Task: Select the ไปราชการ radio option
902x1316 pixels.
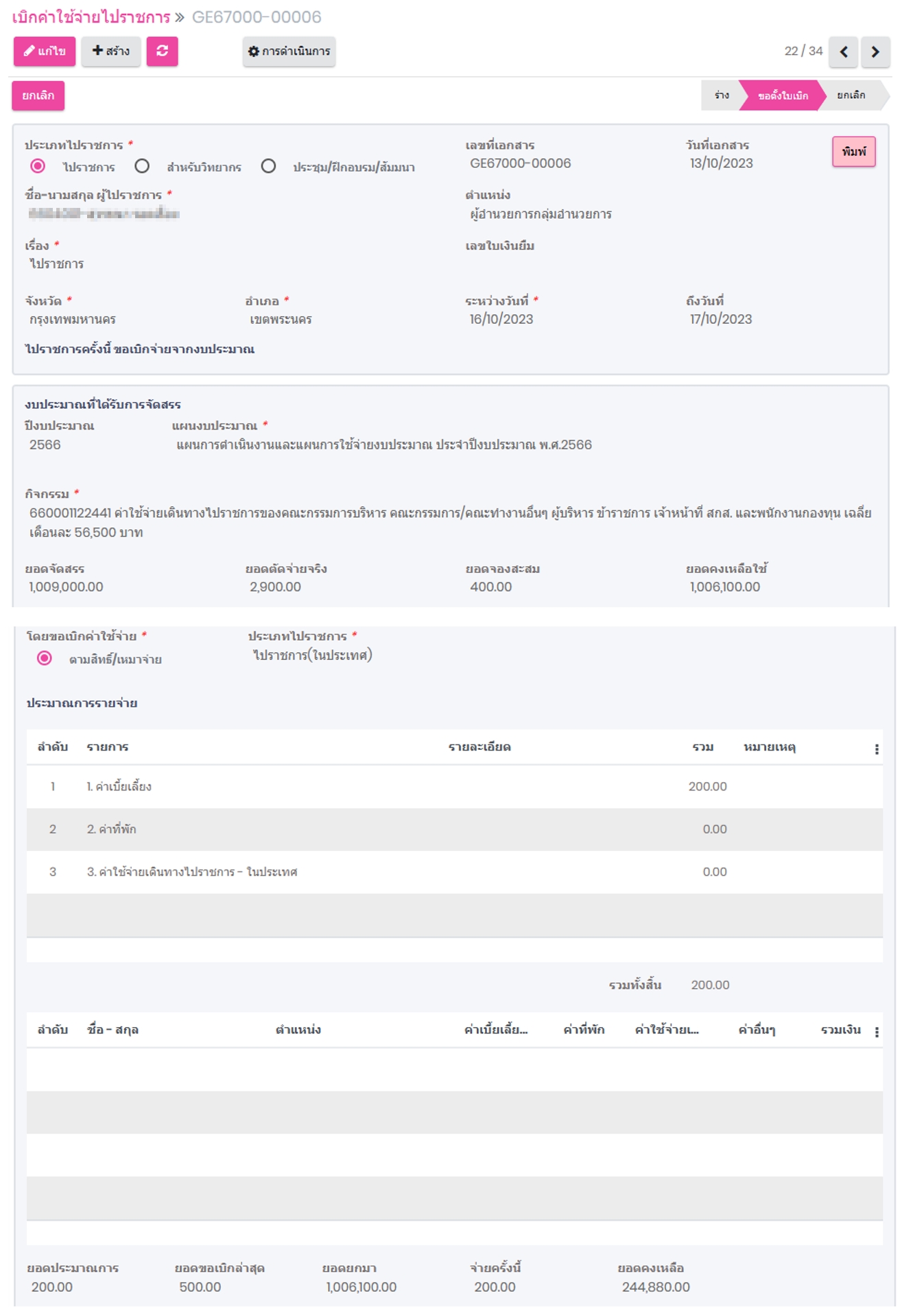Action: coord(38,166)
